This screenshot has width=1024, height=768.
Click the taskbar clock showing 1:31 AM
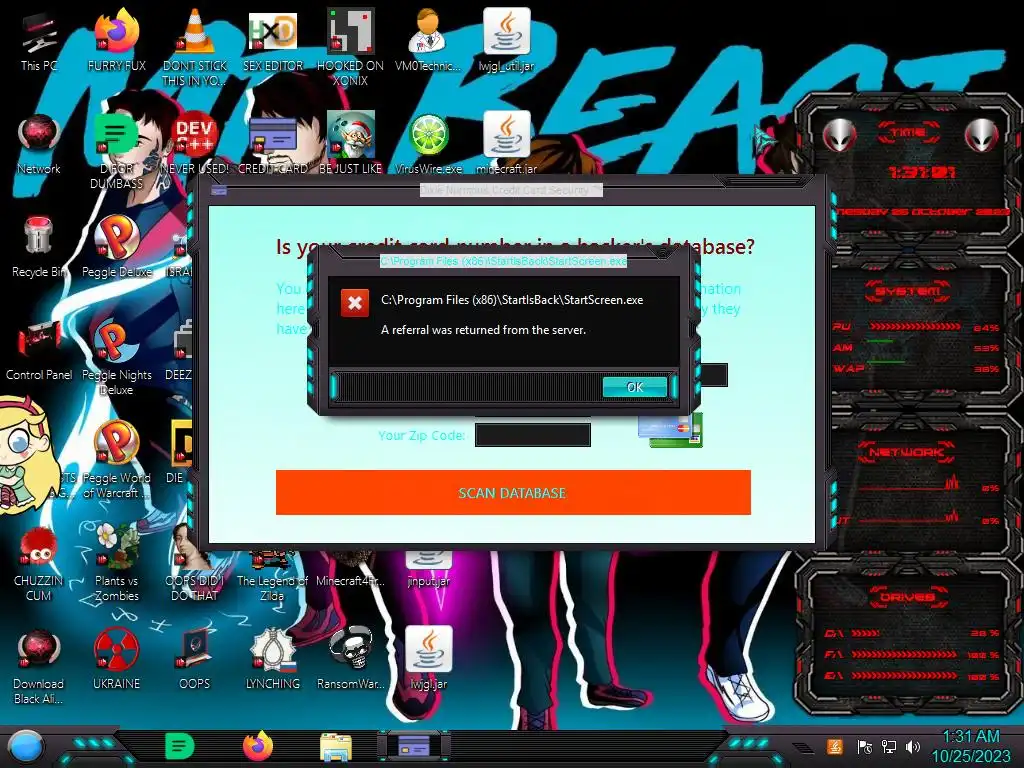(971, 746)
